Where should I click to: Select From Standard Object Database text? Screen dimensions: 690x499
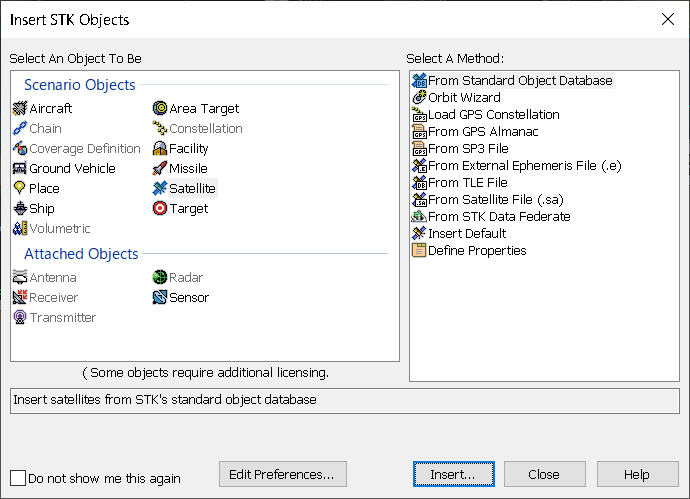tap(520, 81)
